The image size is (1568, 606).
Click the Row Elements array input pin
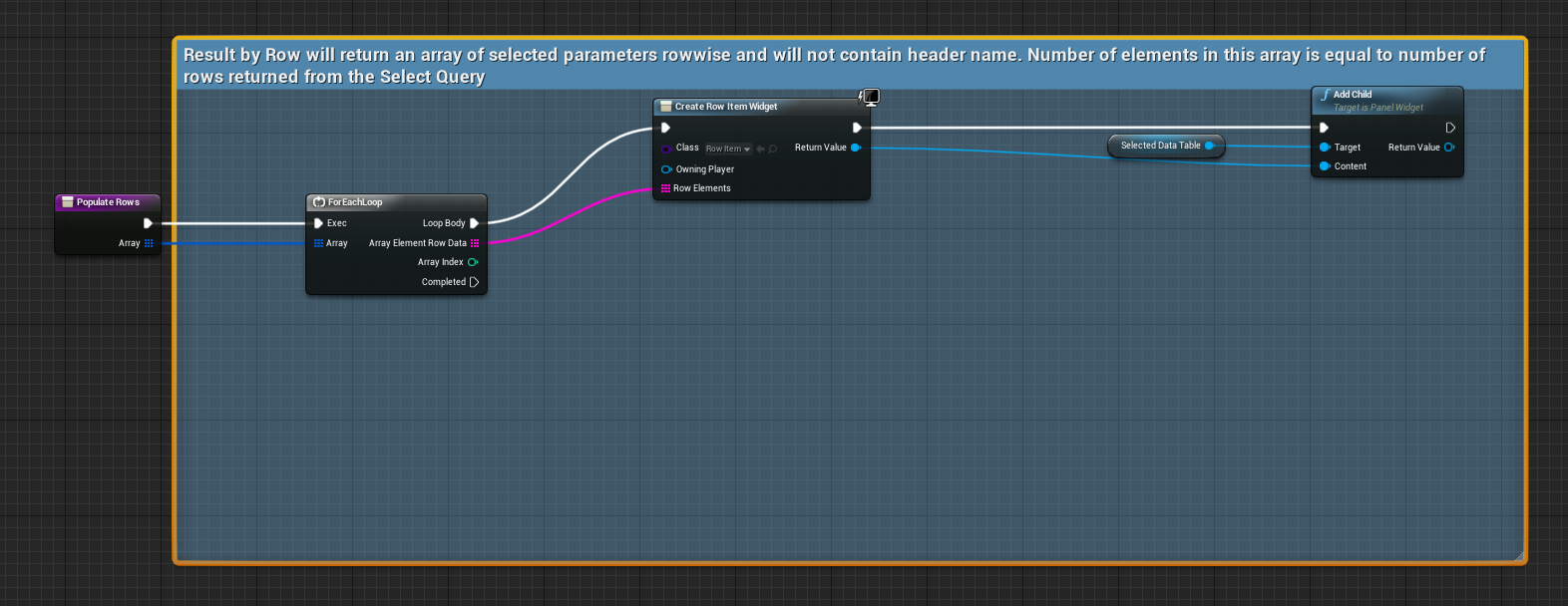tap(665, 188)
